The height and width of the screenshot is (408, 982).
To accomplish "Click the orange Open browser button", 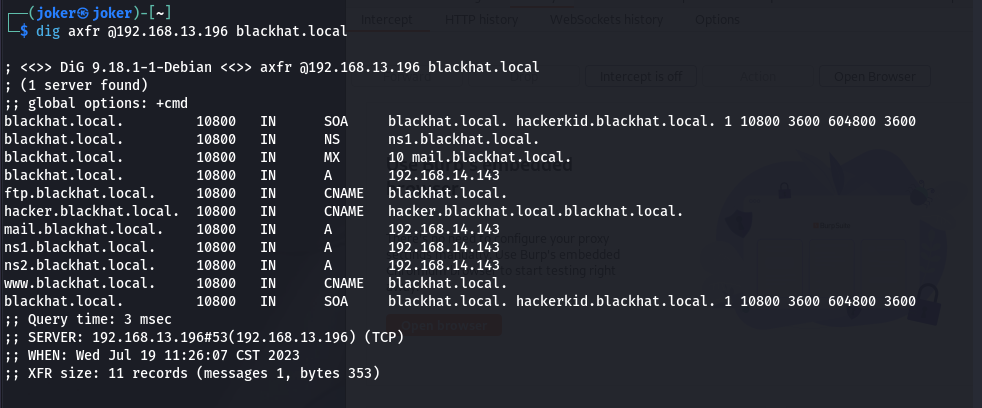I will (444, 325).
